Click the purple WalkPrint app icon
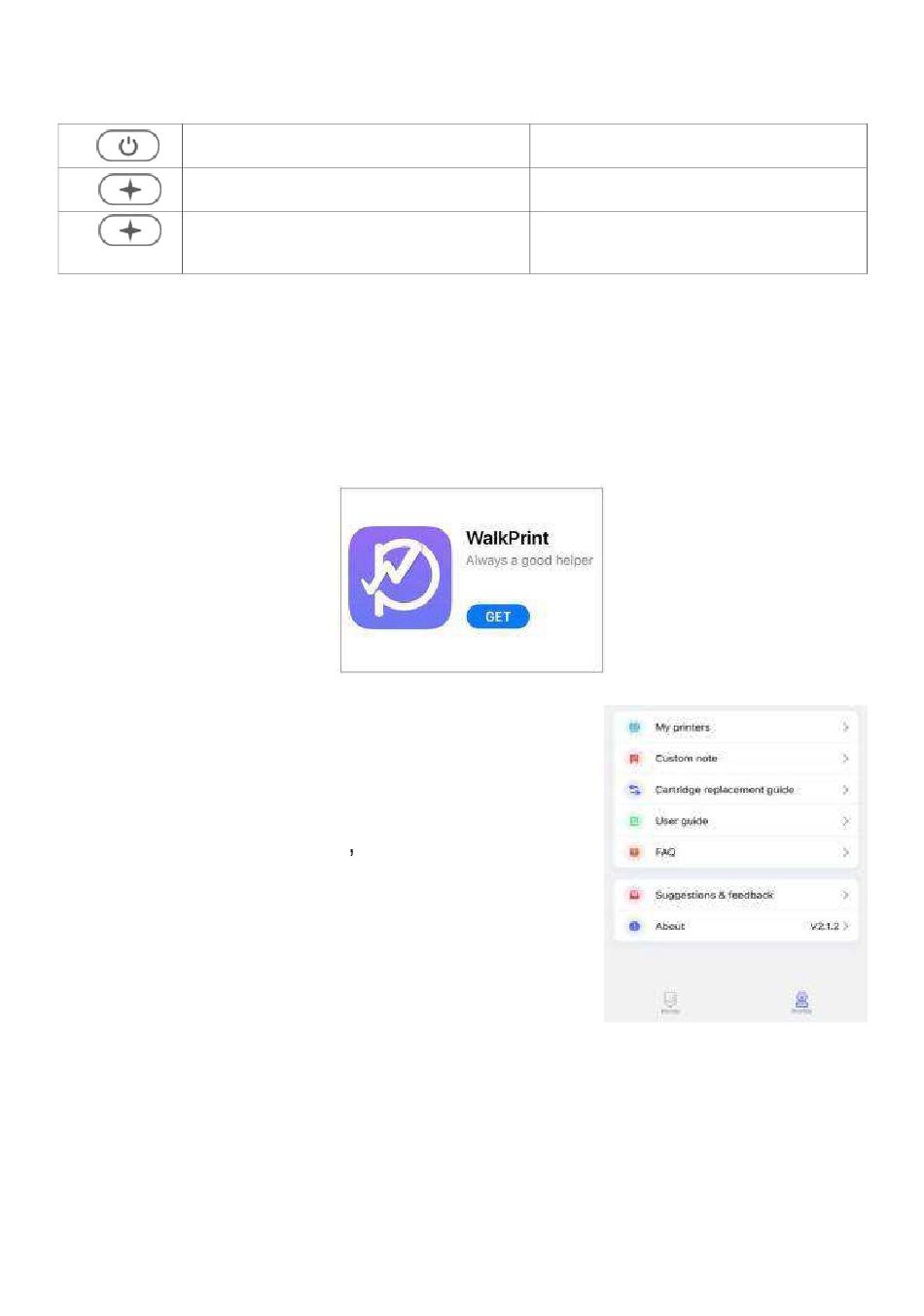 [400, 578]
